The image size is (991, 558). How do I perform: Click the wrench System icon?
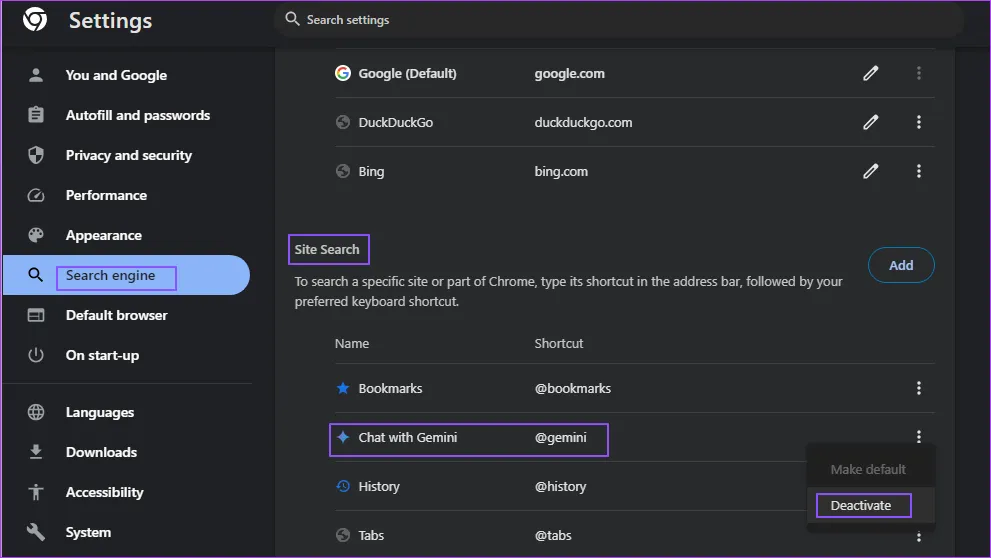coord(36,532)
